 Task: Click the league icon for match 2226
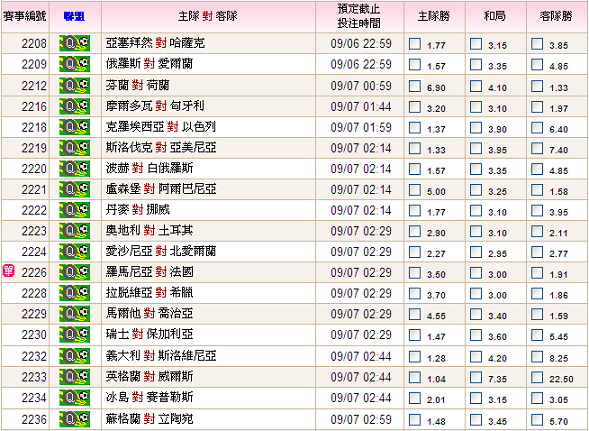coord(74,272)
